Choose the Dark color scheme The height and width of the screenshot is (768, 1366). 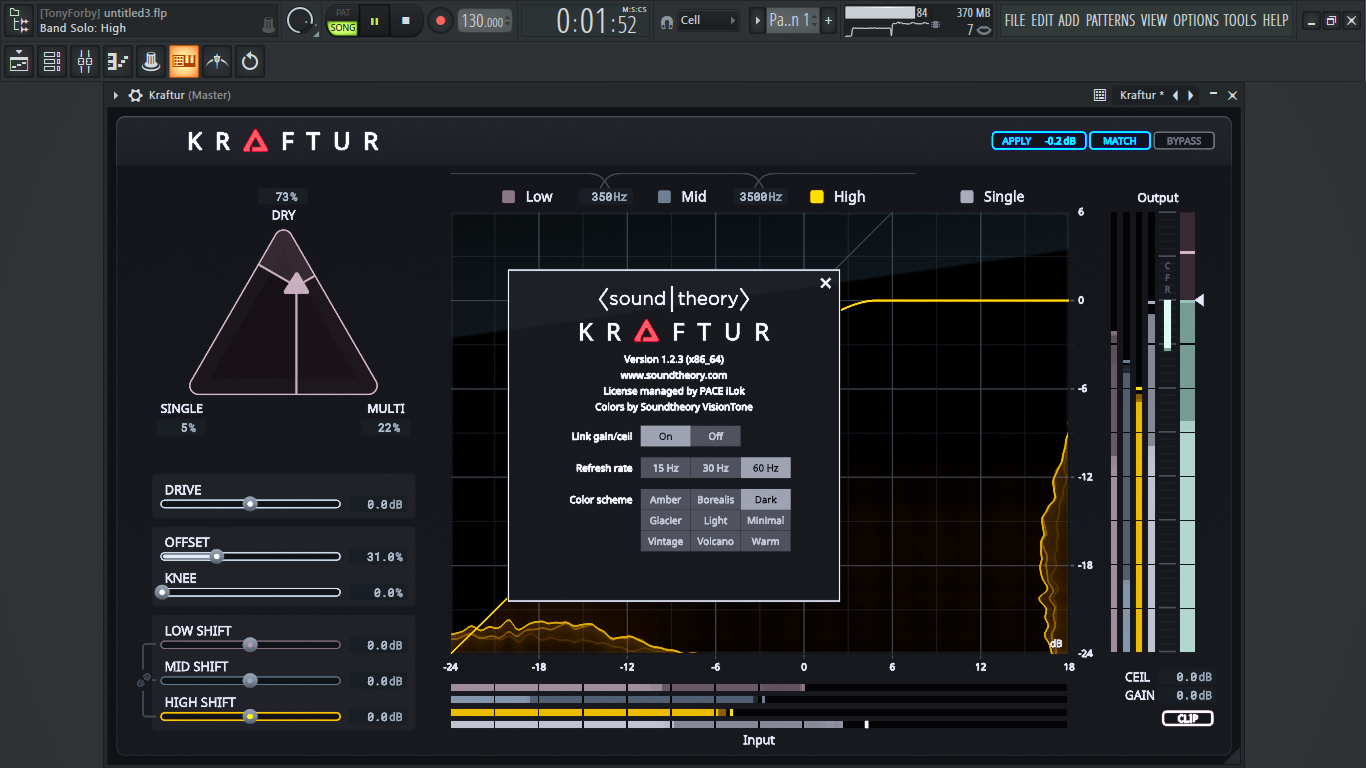766,500
